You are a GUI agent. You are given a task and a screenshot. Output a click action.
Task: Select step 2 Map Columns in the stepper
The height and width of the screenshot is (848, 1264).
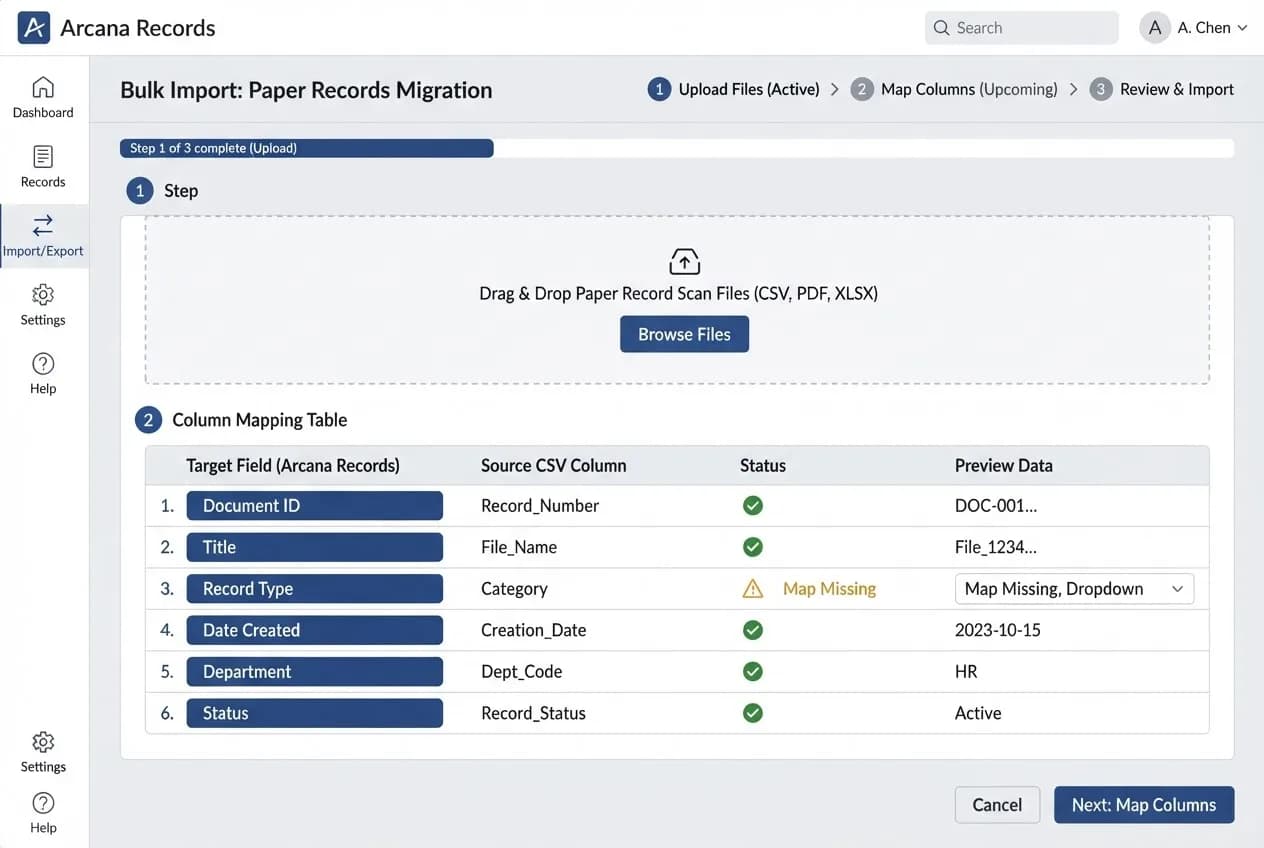pyautogui.click(x=954, y=89)
